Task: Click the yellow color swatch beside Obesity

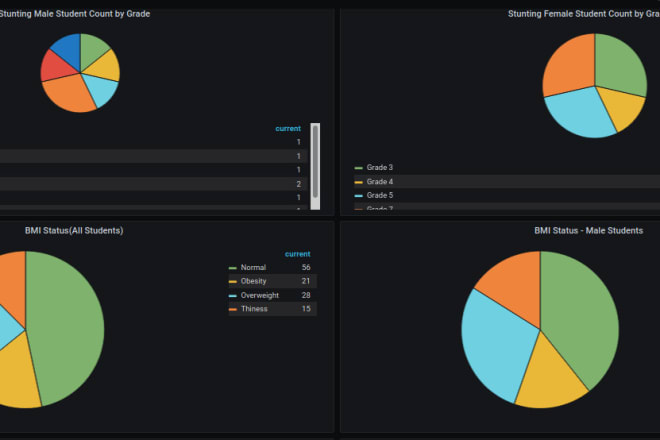Action: pyautogui.click(x=233, y=282)
